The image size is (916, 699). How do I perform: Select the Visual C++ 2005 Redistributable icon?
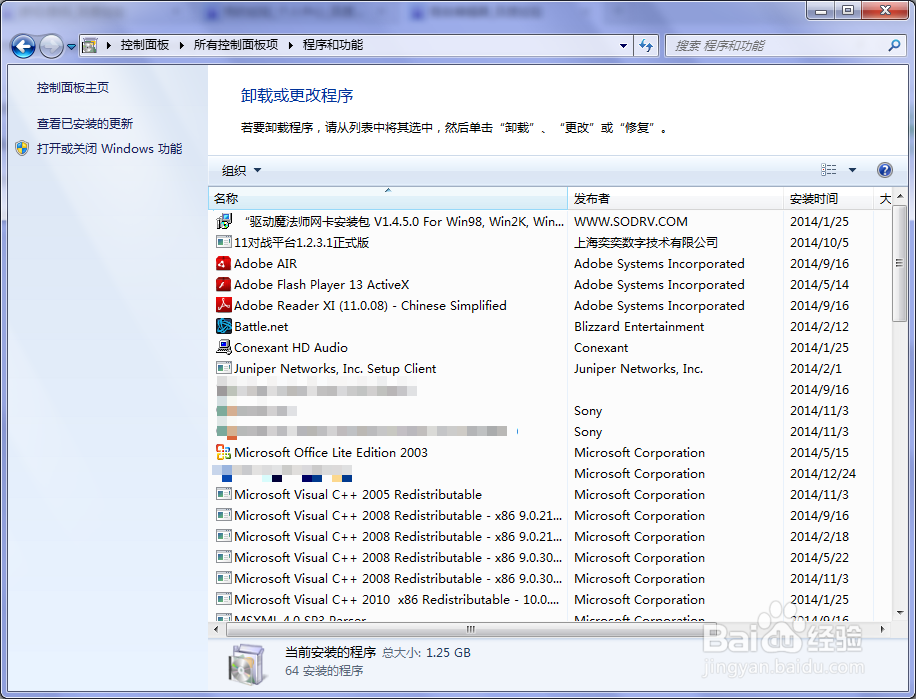click(224, 494)
